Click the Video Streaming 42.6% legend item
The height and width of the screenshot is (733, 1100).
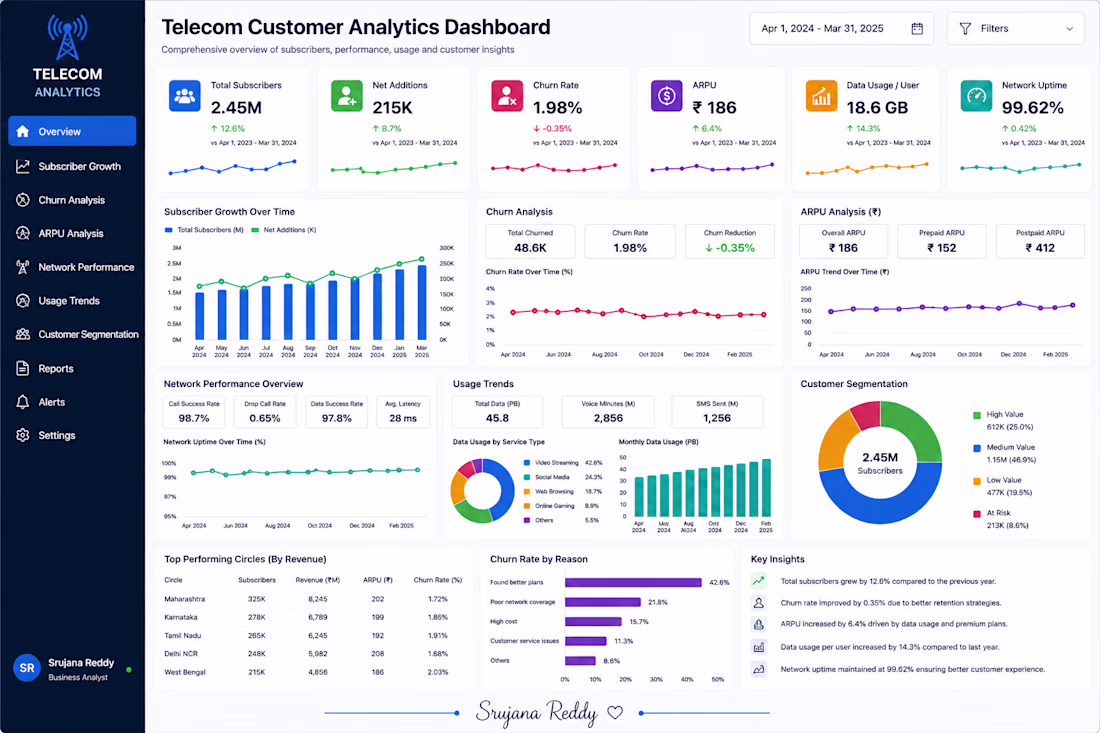tap(563, 463)
